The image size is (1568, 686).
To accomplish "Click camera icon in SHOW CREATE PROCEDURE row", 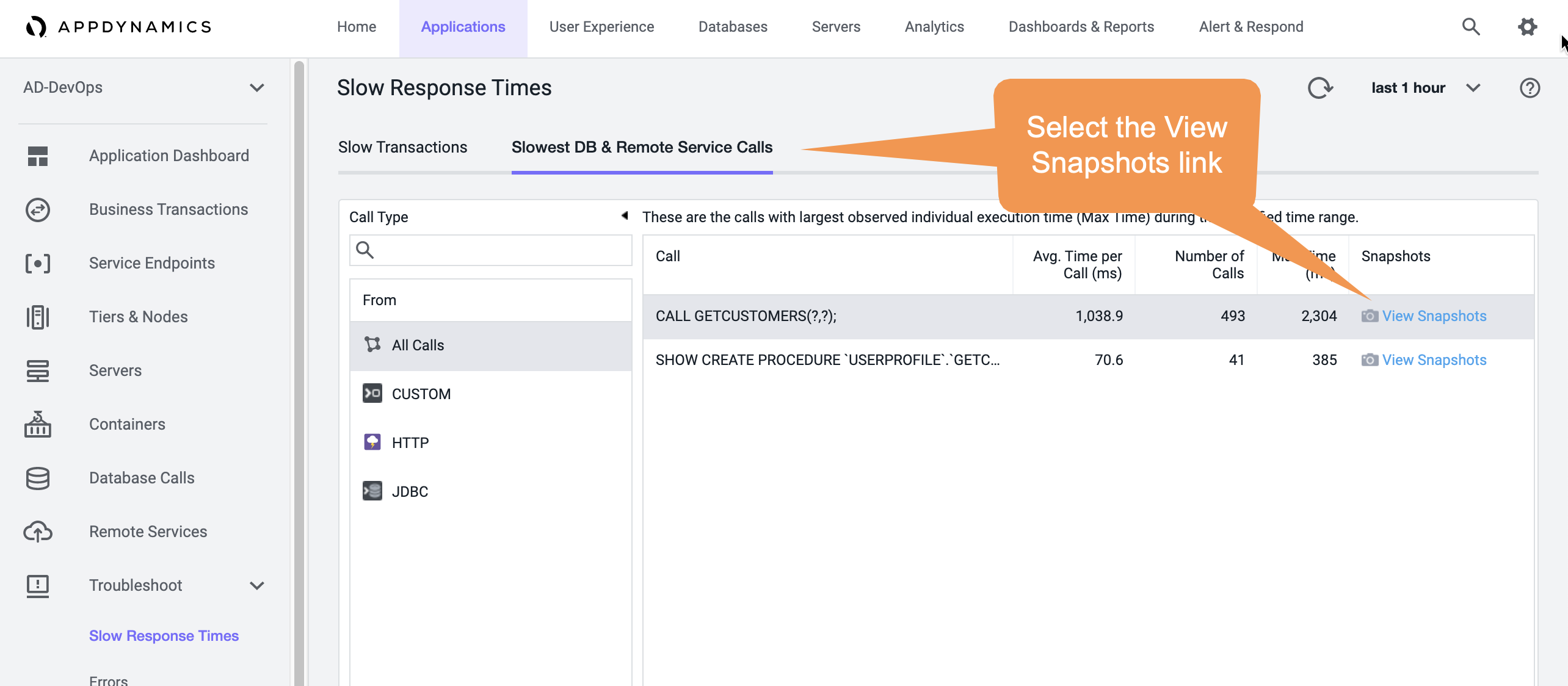I will [1370, 360].
